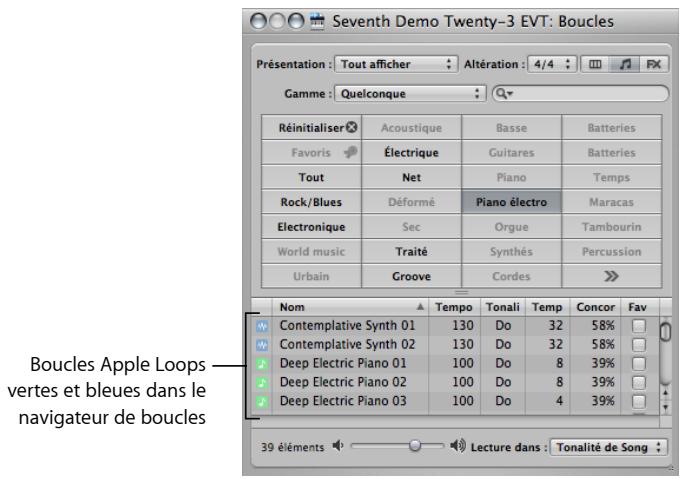Select the music note view button
The width and height of the screenshot is (687, 479).
(625, 64)
